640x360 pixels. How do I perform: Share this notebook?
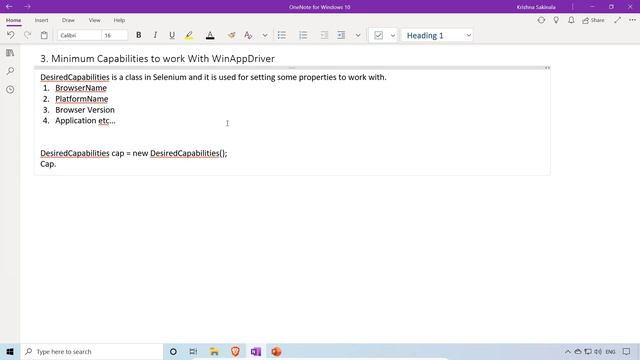click(x=593, y=20)
